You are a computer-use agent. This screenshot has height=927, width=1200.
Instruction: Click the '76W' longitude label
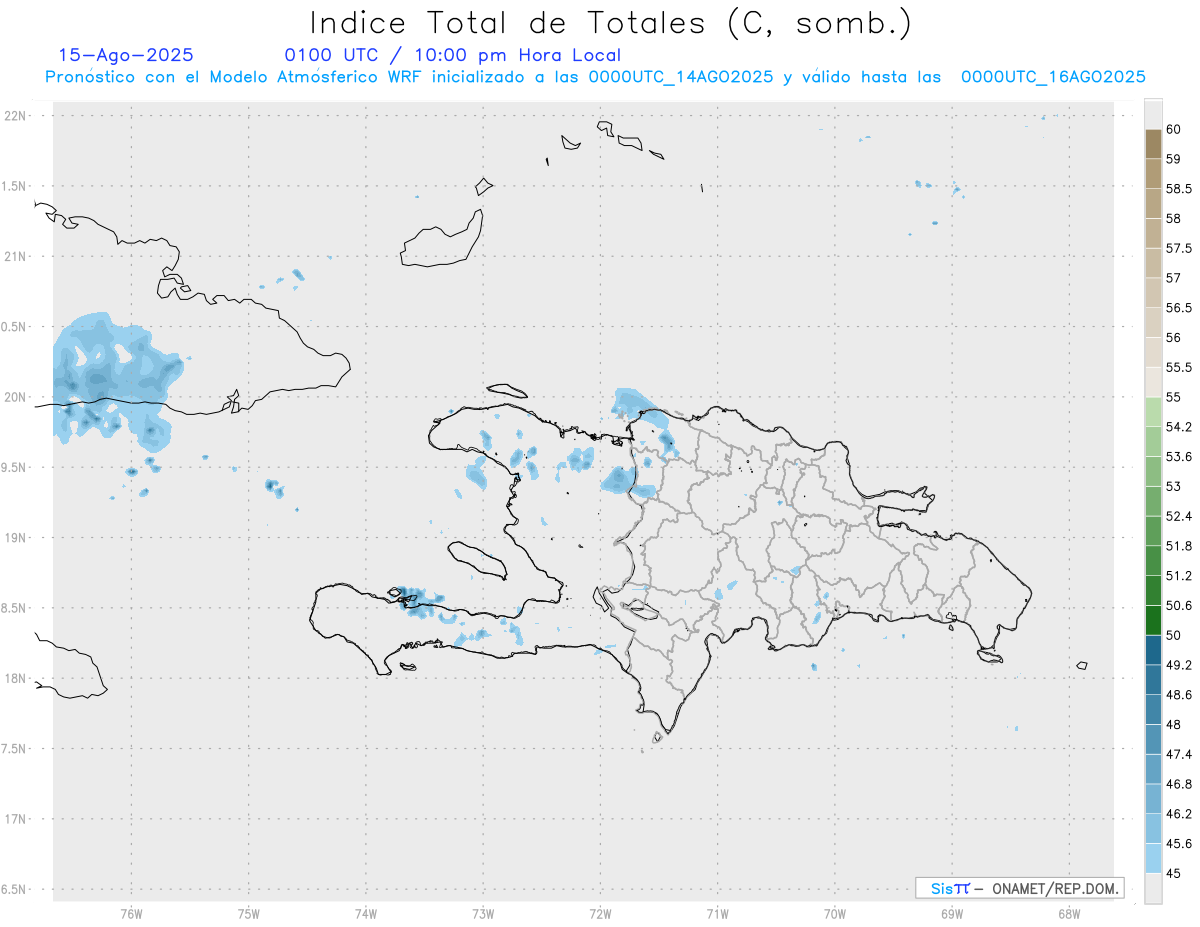pos(131,914)
